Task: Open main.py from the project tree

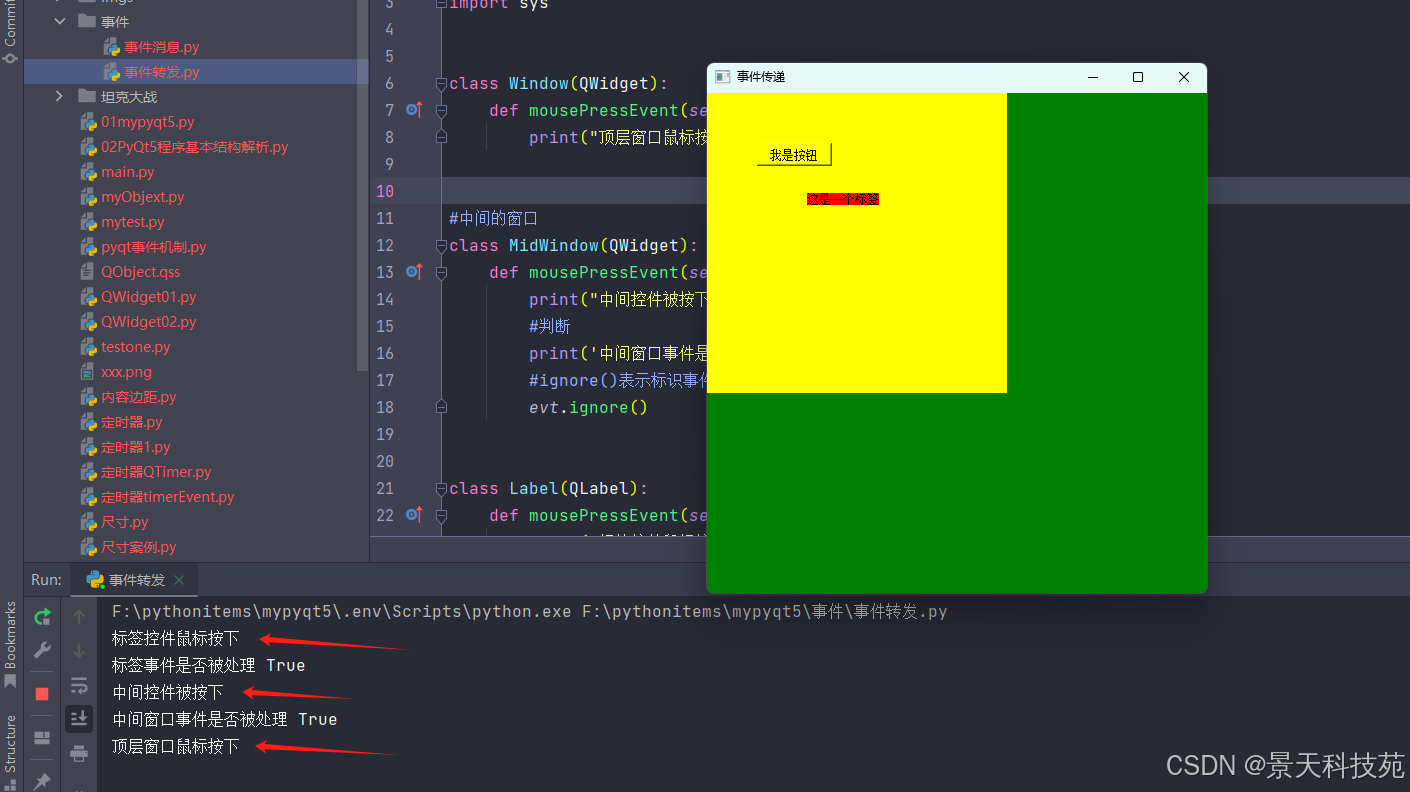Action: click(x=127, y=172)
